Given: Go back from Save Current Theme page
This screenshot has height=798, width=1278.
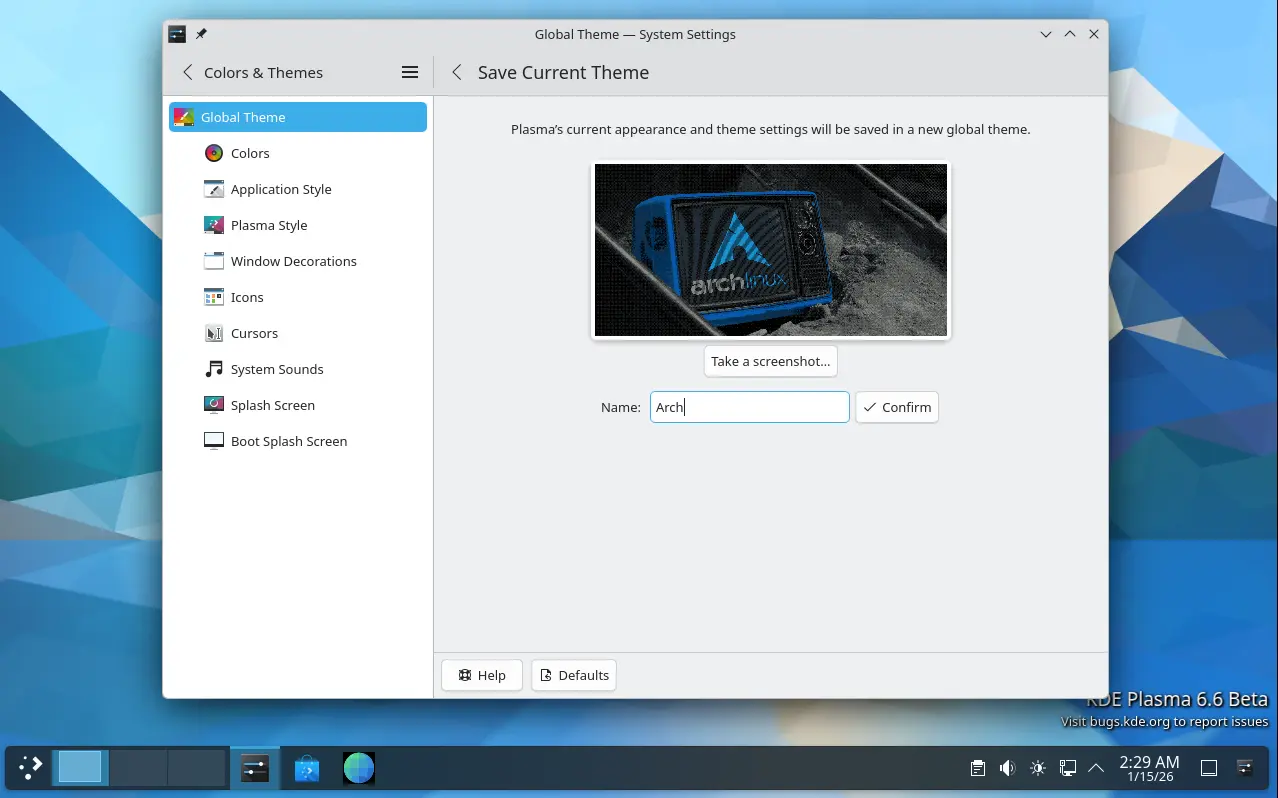Looking at the screenshot, I should point(457,72).
